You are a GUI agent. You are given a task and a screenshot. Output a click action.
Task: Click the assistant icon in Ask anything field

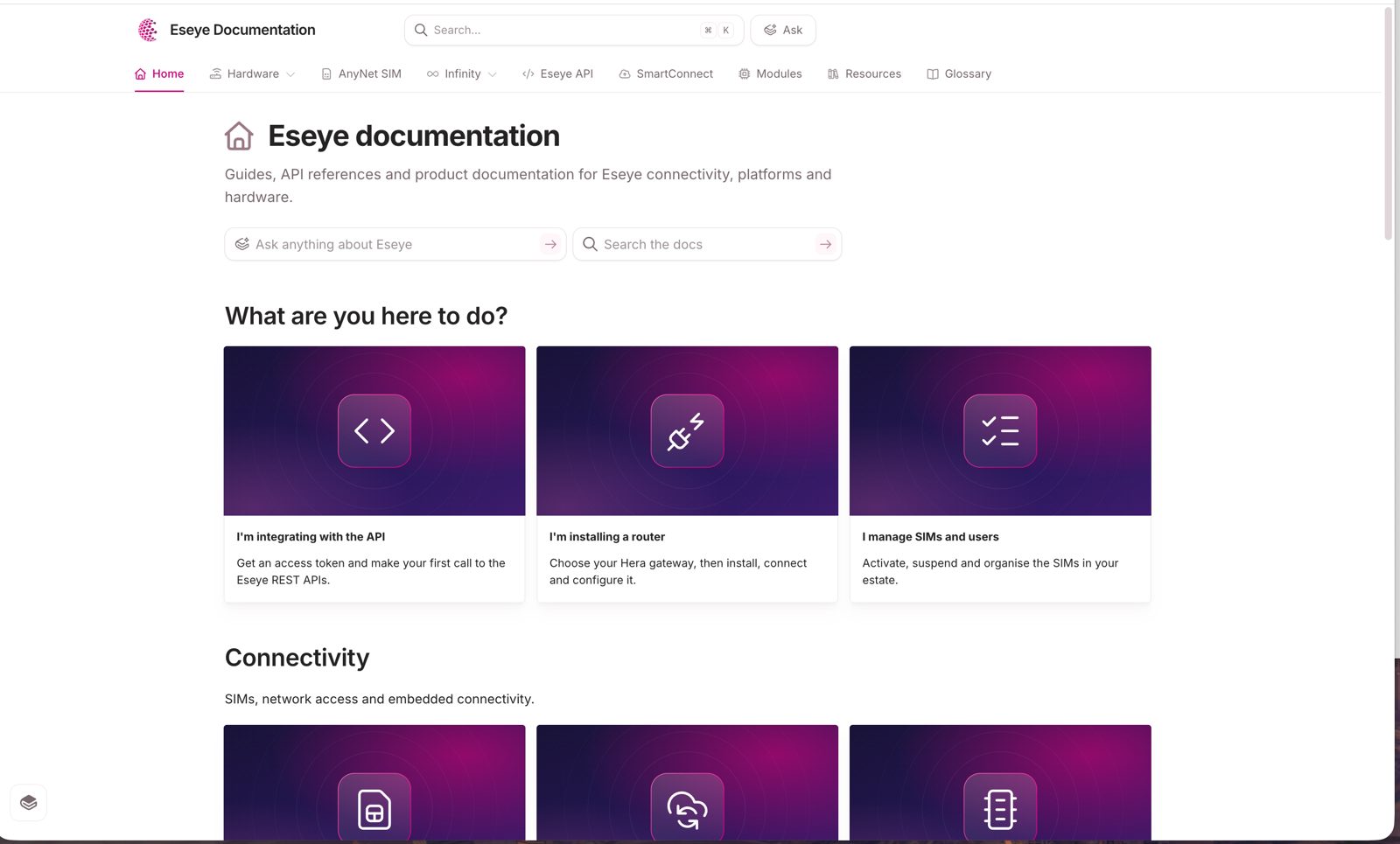tap(242, 244)
